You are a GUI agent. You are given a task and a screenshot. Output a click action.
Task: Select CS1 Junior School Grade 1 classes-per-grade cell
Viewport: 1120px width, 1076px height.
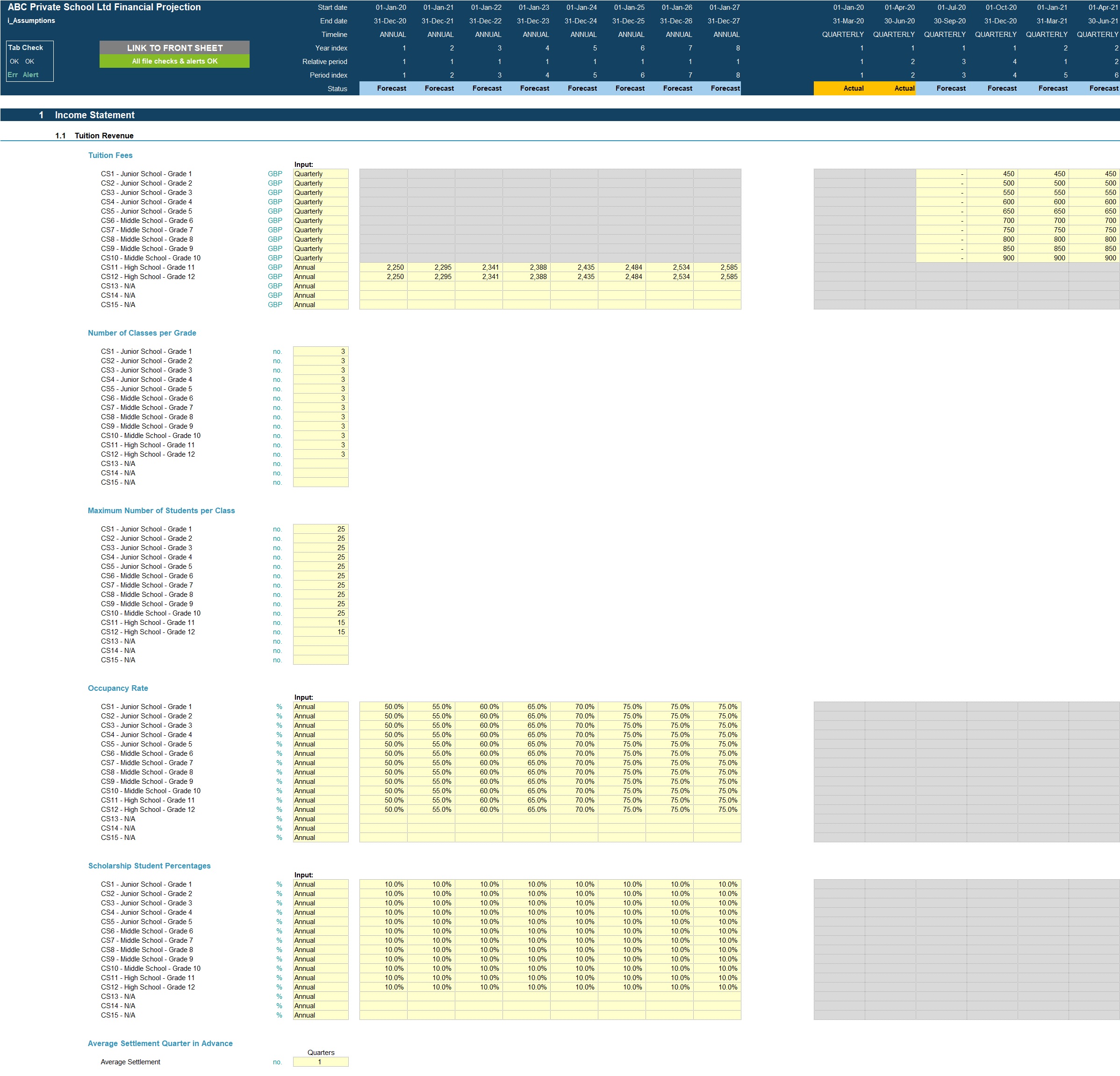click(321, 351)
